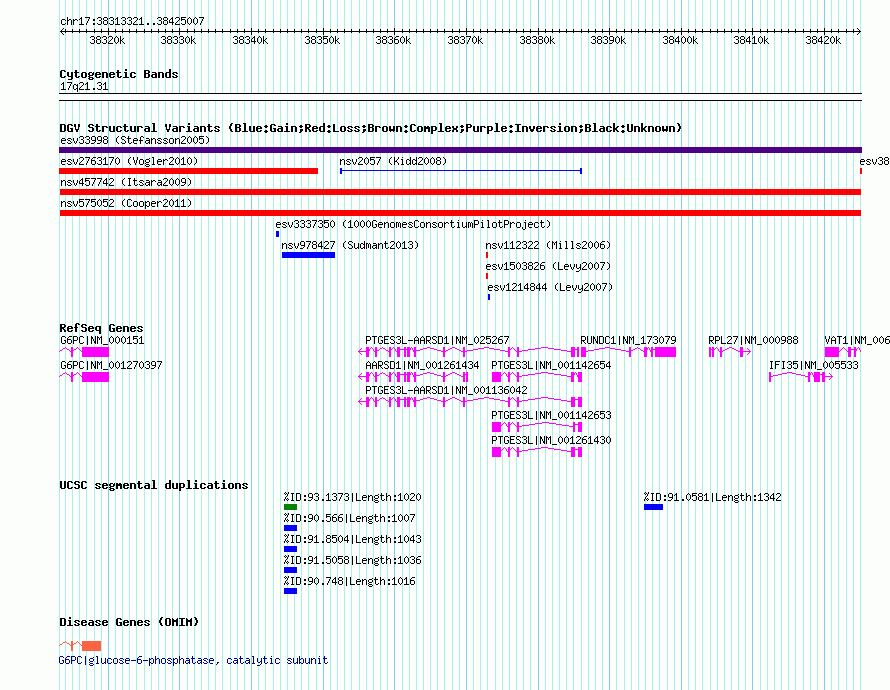Click the 38370k ruler tick label
The width and height of the screenshot is (890, 690).
[465, 40]
